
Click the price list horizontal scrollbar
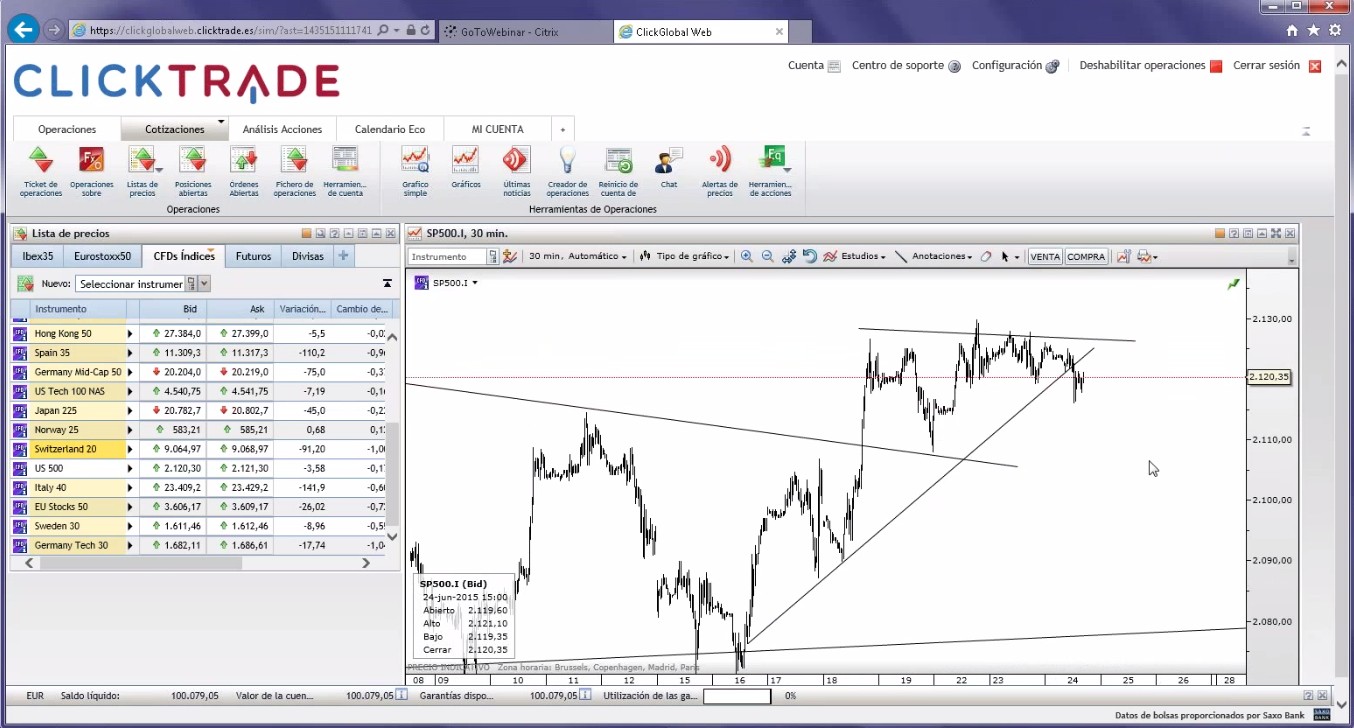[x=141, y=563]
